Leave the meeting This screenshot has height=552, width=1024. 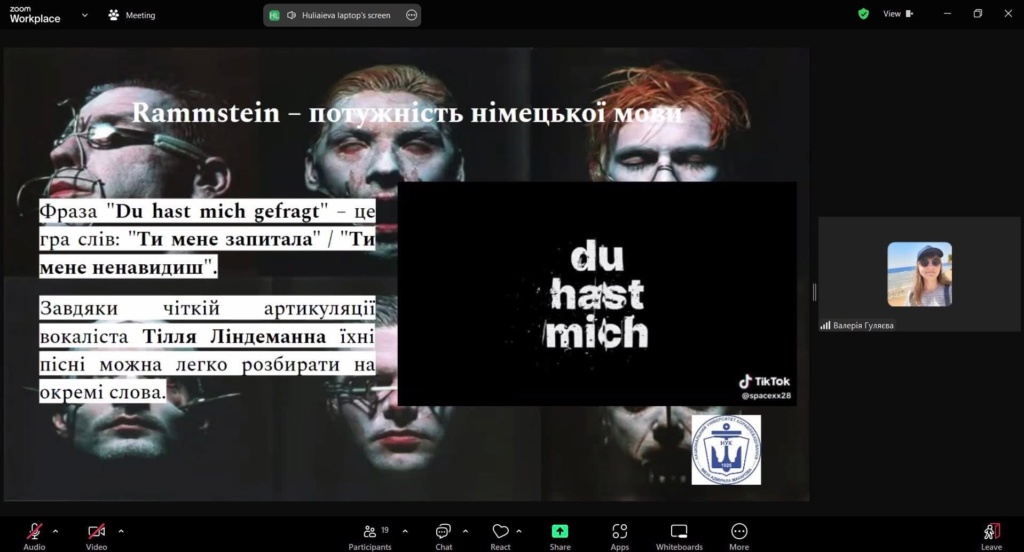coord(991,536)
